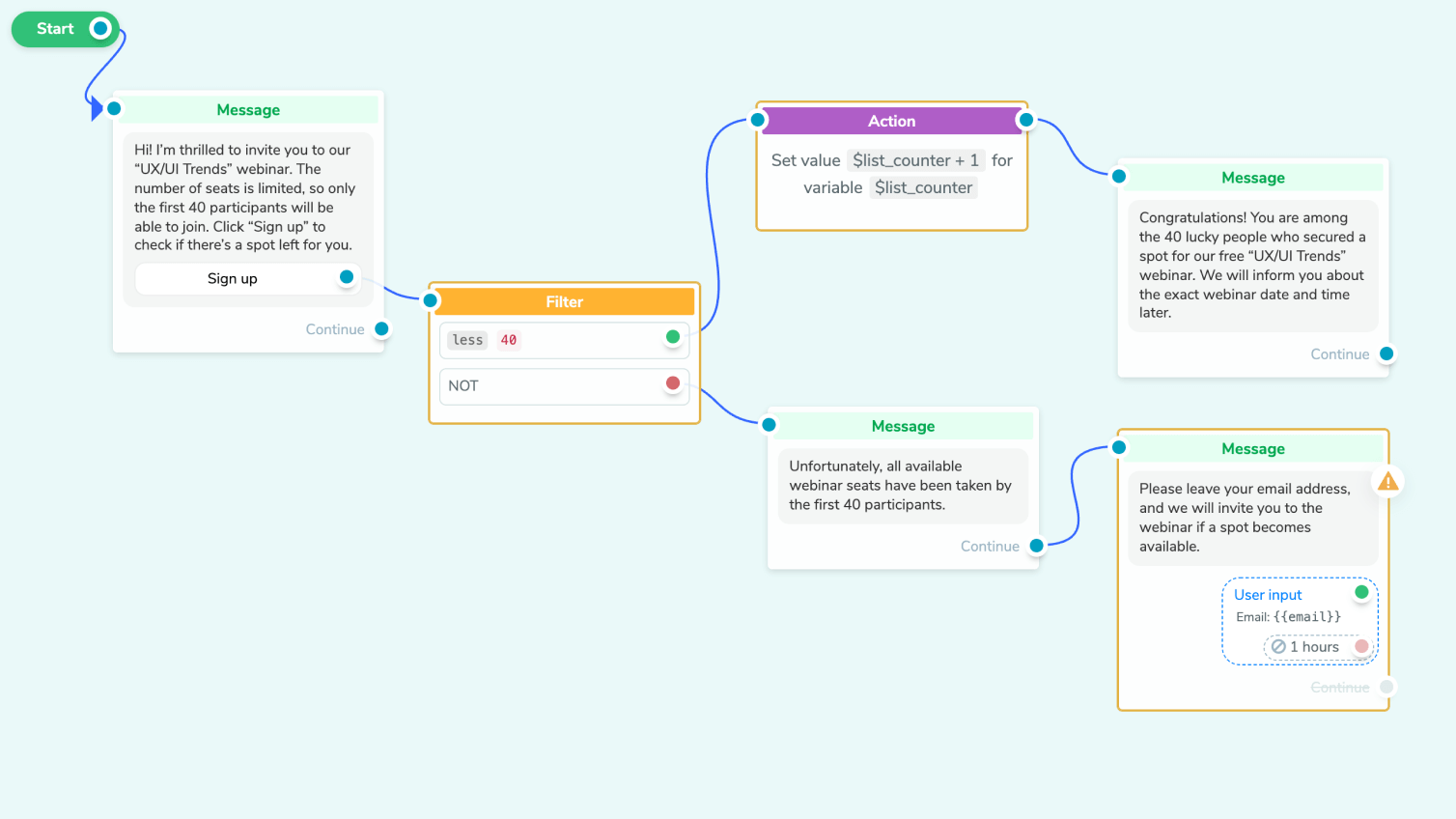This screenshot has width=1456, height=819.
Task: Click the webinar invitation message text
Action: (244, 197)
